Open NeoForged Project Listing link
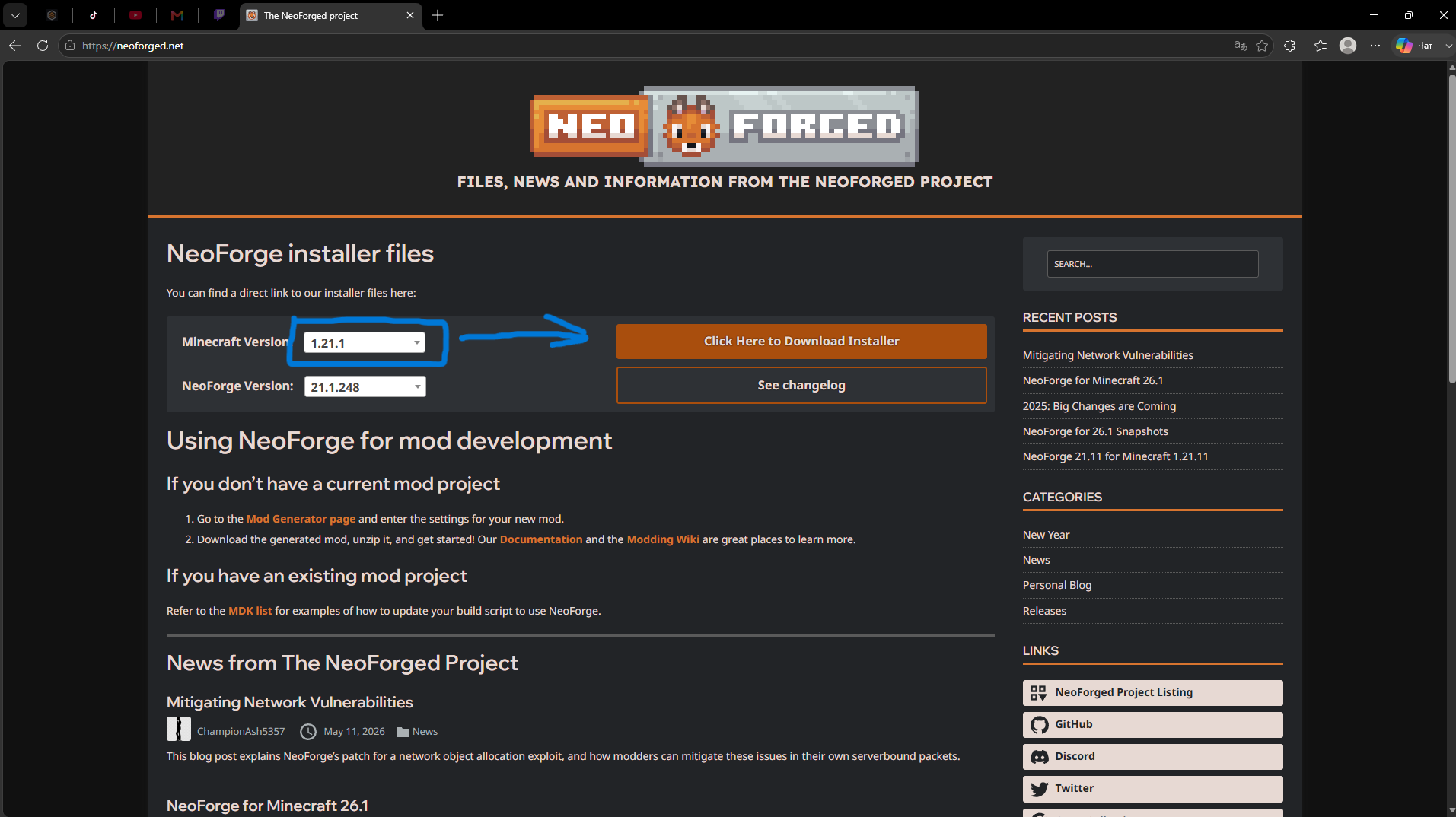Image resolution: width=1456 pixels, height=817 pixels. click(1152, 692)
